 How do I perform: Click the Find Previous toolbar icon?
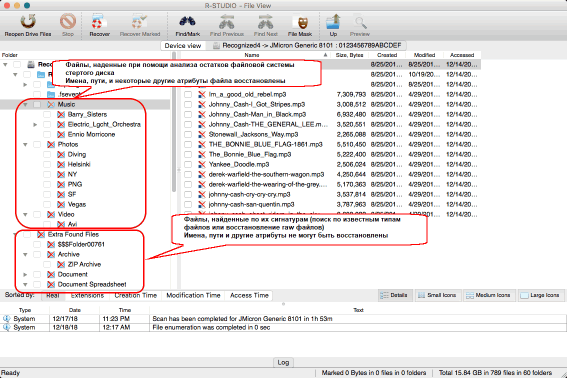[x=227, y=22]
